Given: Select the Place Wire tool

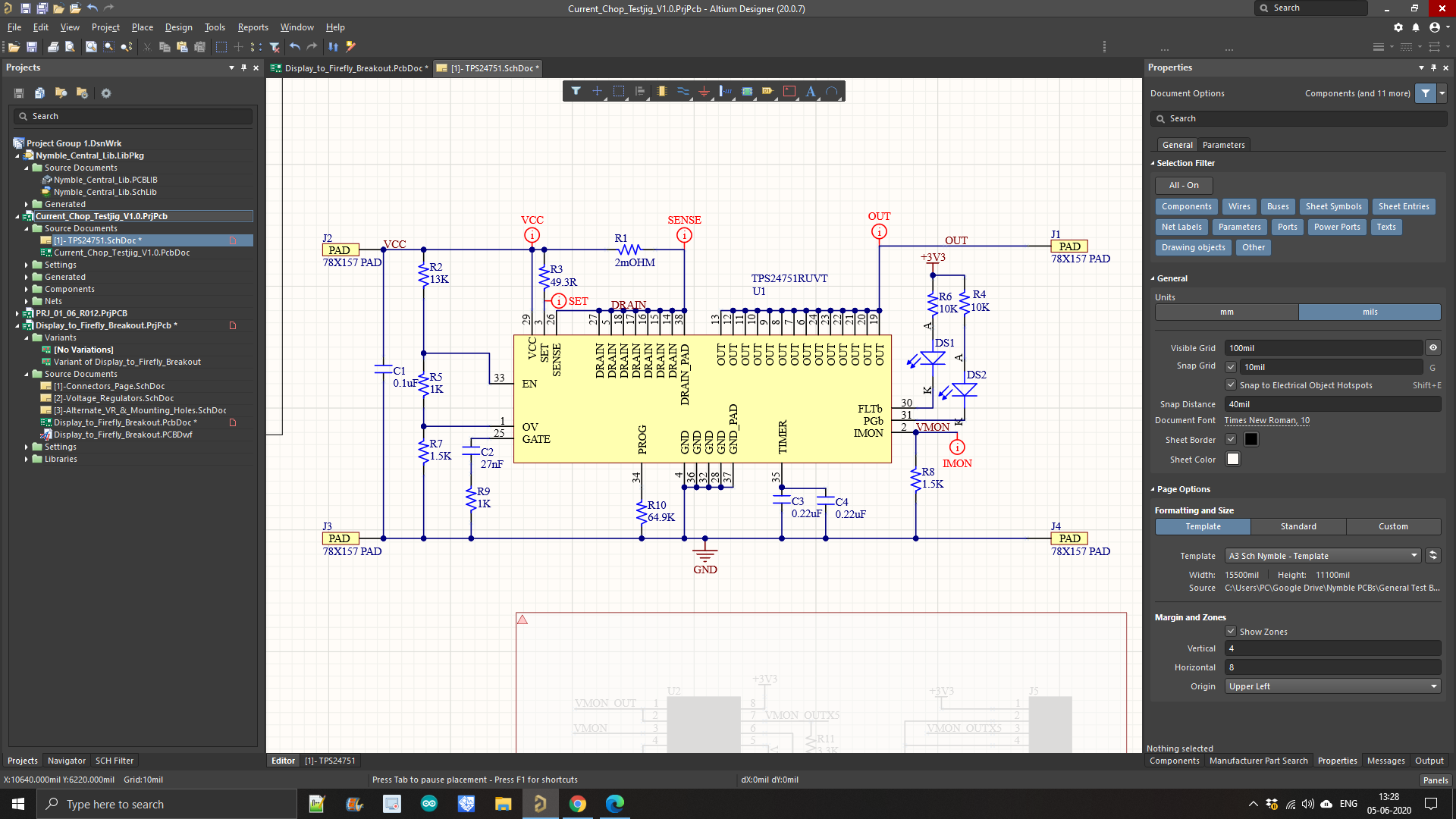Looking at the screenshot, I should [683, 92].
